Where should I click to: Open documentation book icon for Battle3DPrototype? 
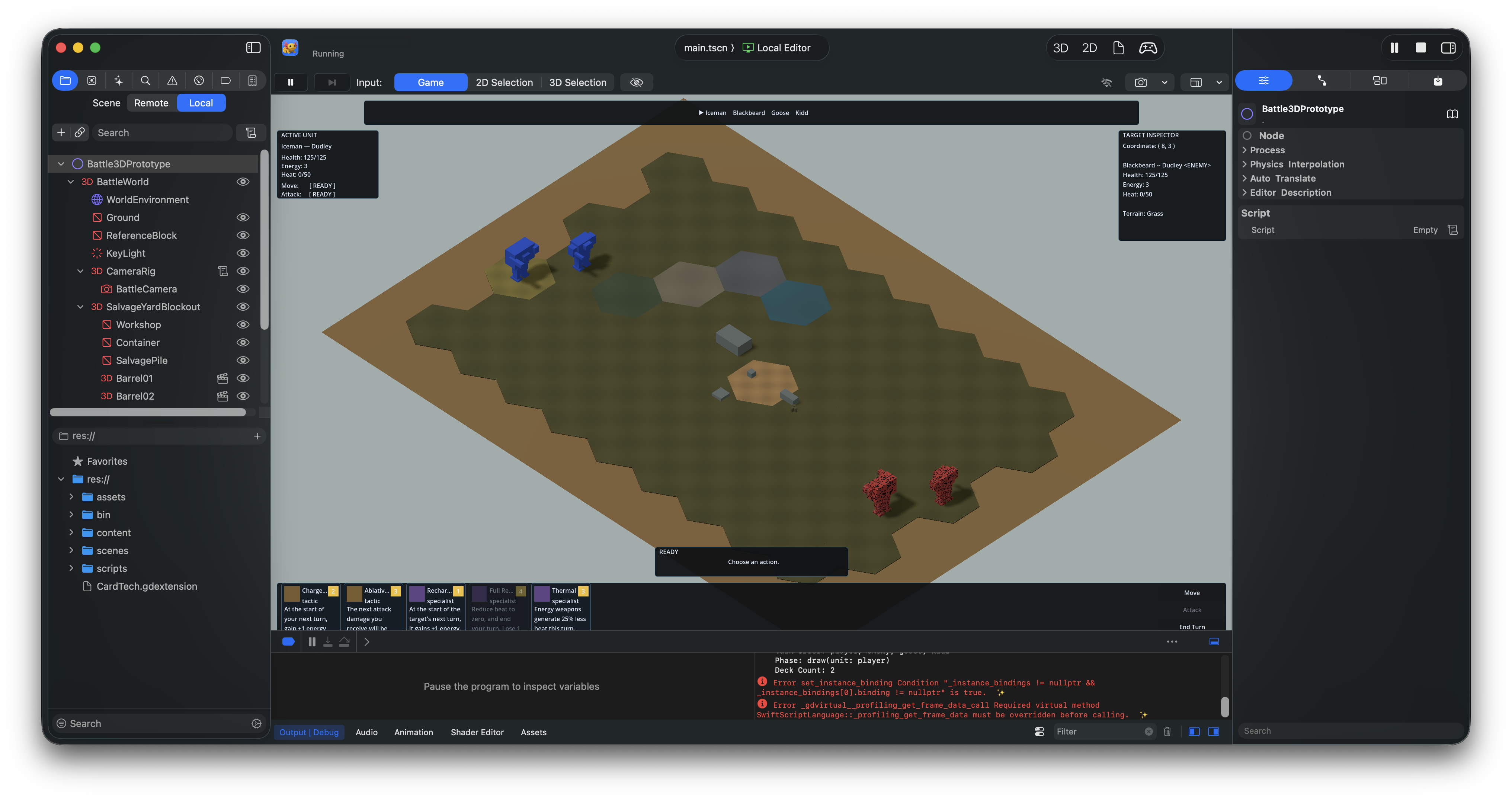1452,114
